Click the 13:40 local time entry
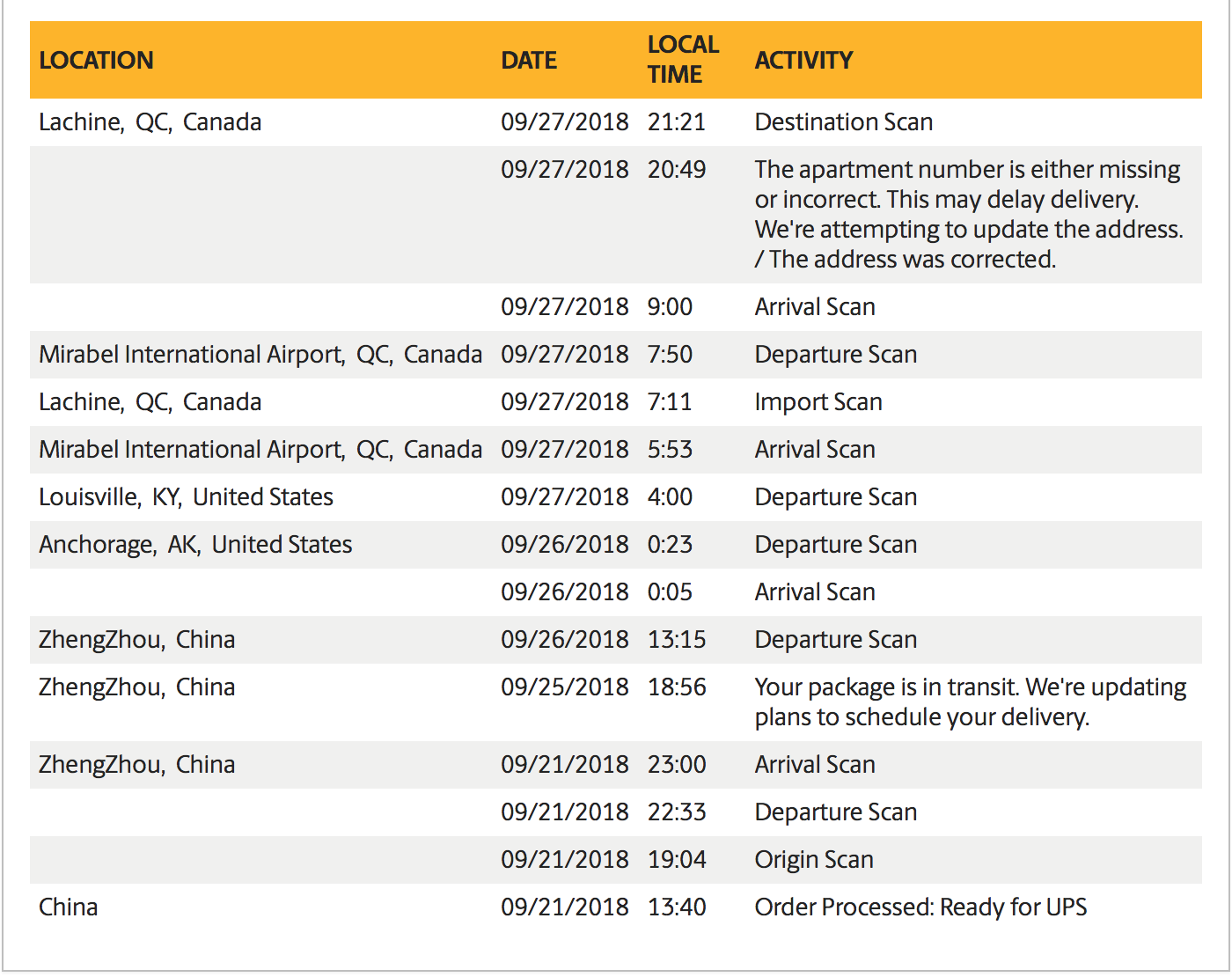The height and width of the screenshot is (977, 1232). 676,907
